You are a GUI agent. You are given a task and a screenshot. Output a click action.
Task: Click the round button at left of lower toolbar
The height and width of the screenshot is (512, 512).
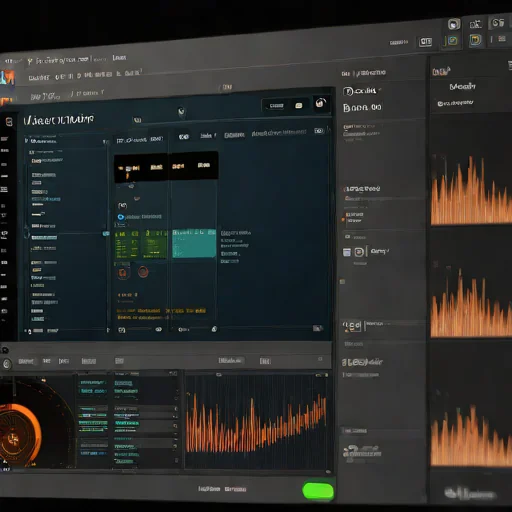[x=7, y=364]
